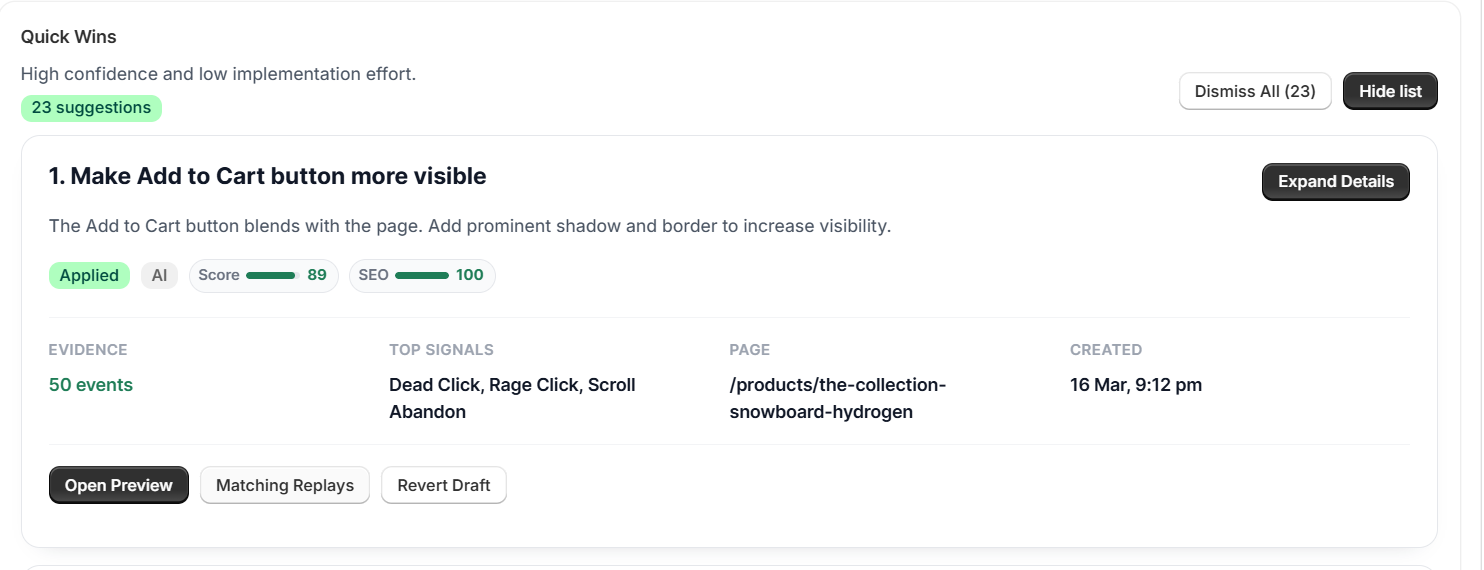Image resolution: width=1484 pixels, height=570 pixels.
Task: Click the SEO 100 progress bar
Action: [x=421, y=275]
